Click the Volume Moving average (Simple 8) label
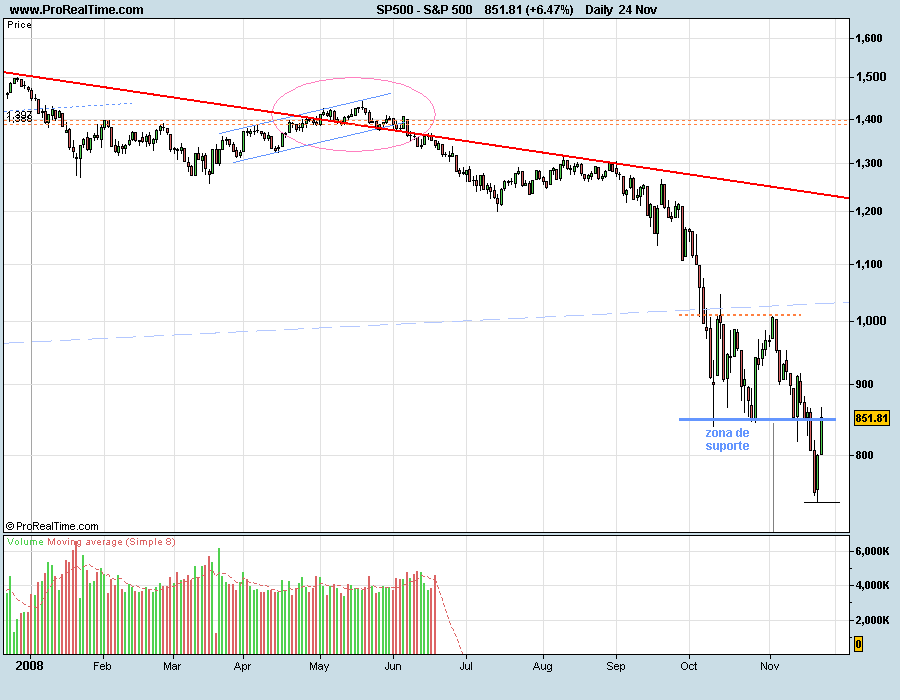Screen dimensions: 900x700 [x=91, y=542]
